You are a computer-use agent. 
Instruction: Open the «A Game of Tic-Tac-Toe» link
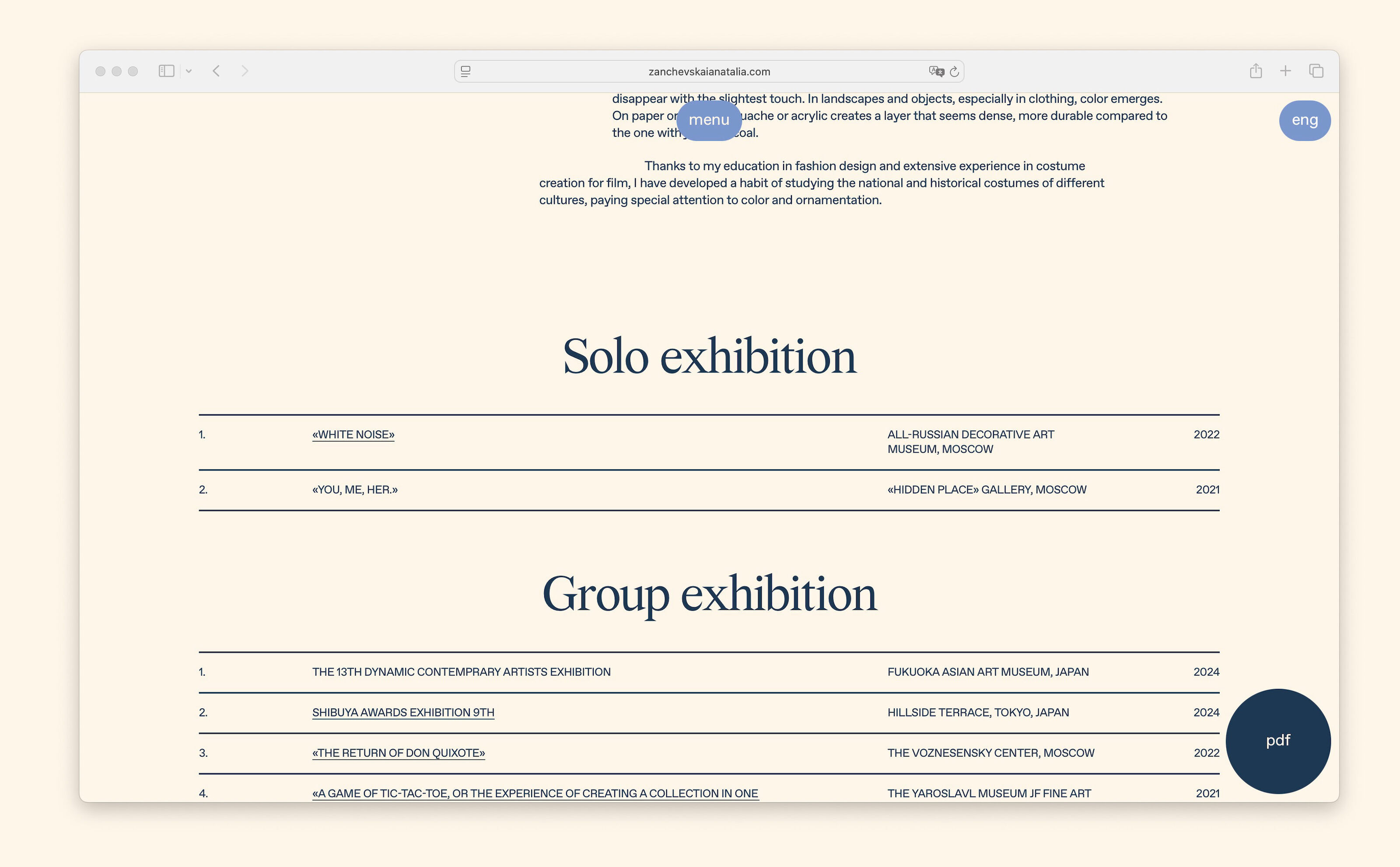(535, 793)
